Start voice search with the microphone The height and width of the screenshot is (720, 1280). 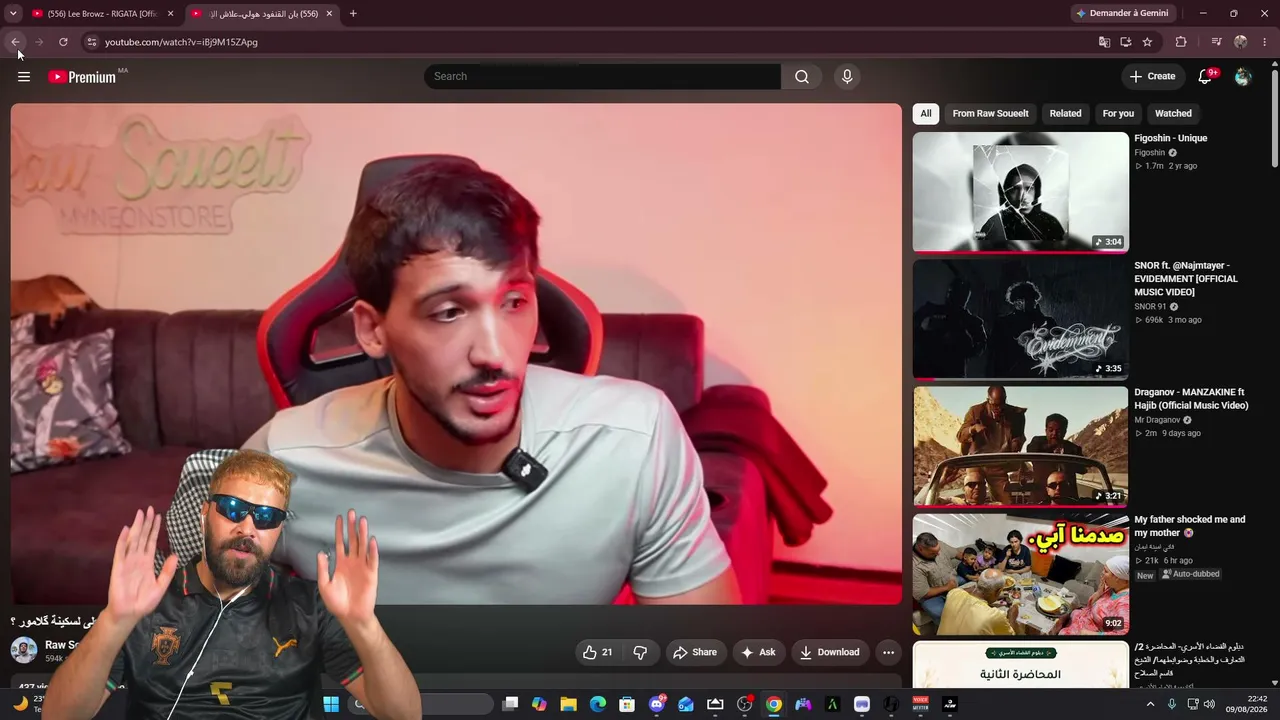point(847,77)
